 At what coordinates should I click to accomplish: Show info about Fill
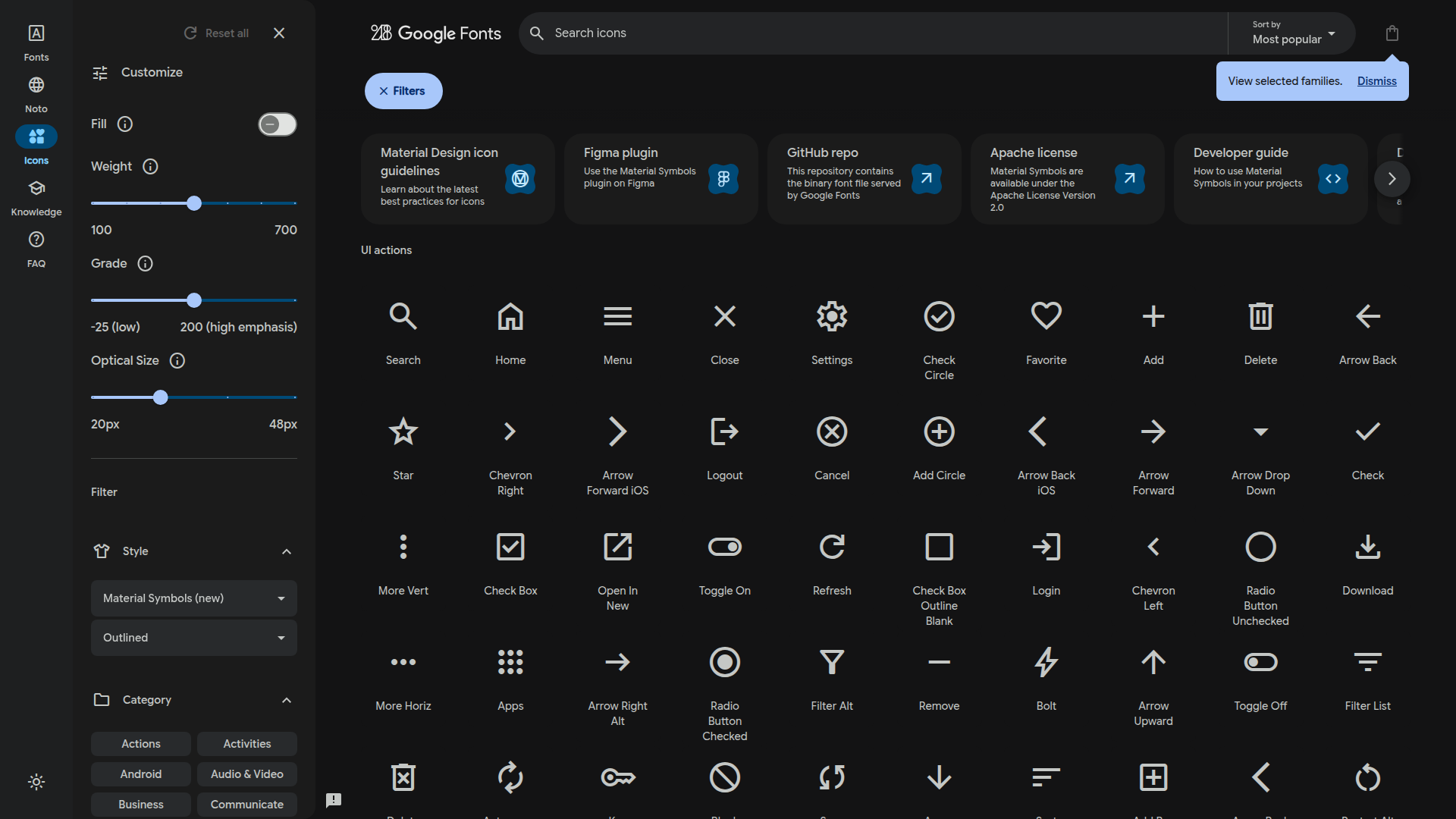point(125,124)
